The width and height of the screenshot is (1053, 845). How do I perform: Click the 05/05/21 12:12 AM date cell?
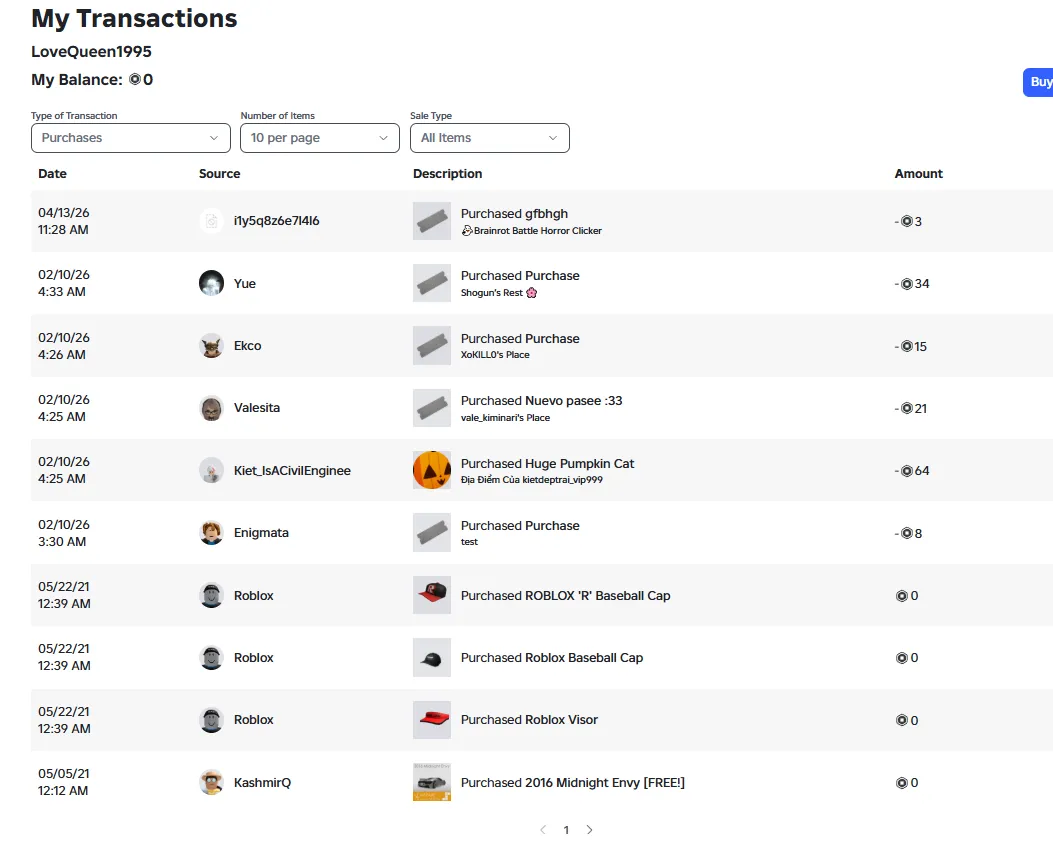point(64,783)
